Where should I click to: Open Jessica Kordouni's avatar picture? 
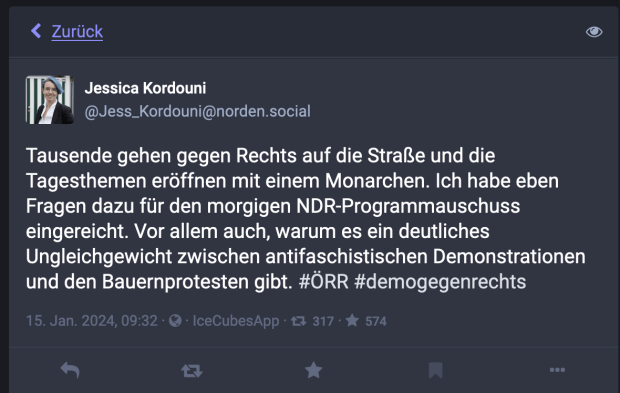click(49, 100)
